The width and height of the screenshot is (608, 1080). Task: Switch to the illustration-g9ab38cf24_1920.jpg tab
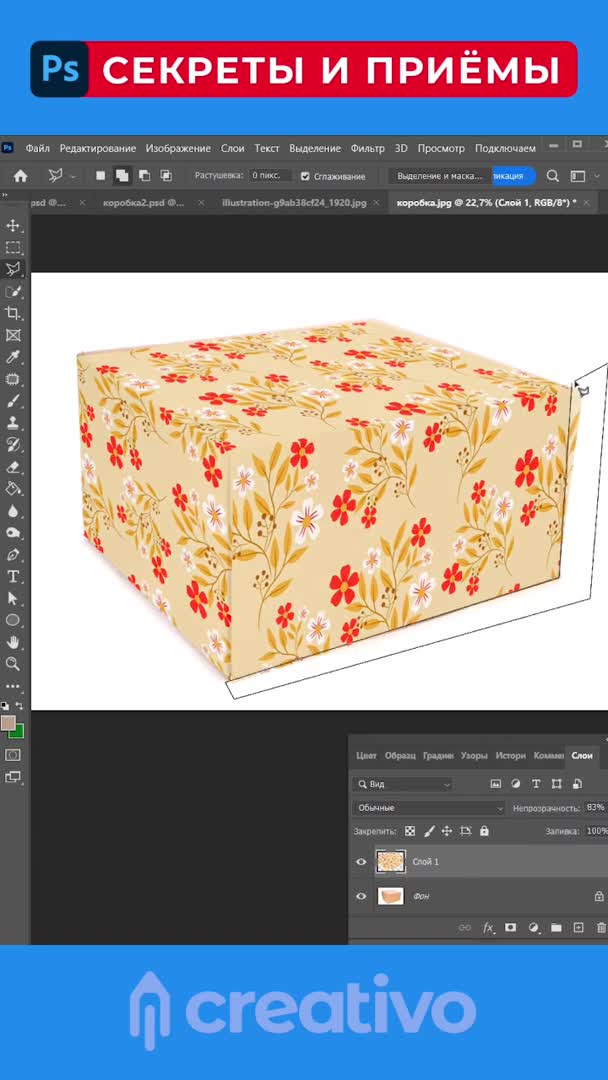(294, 203)
